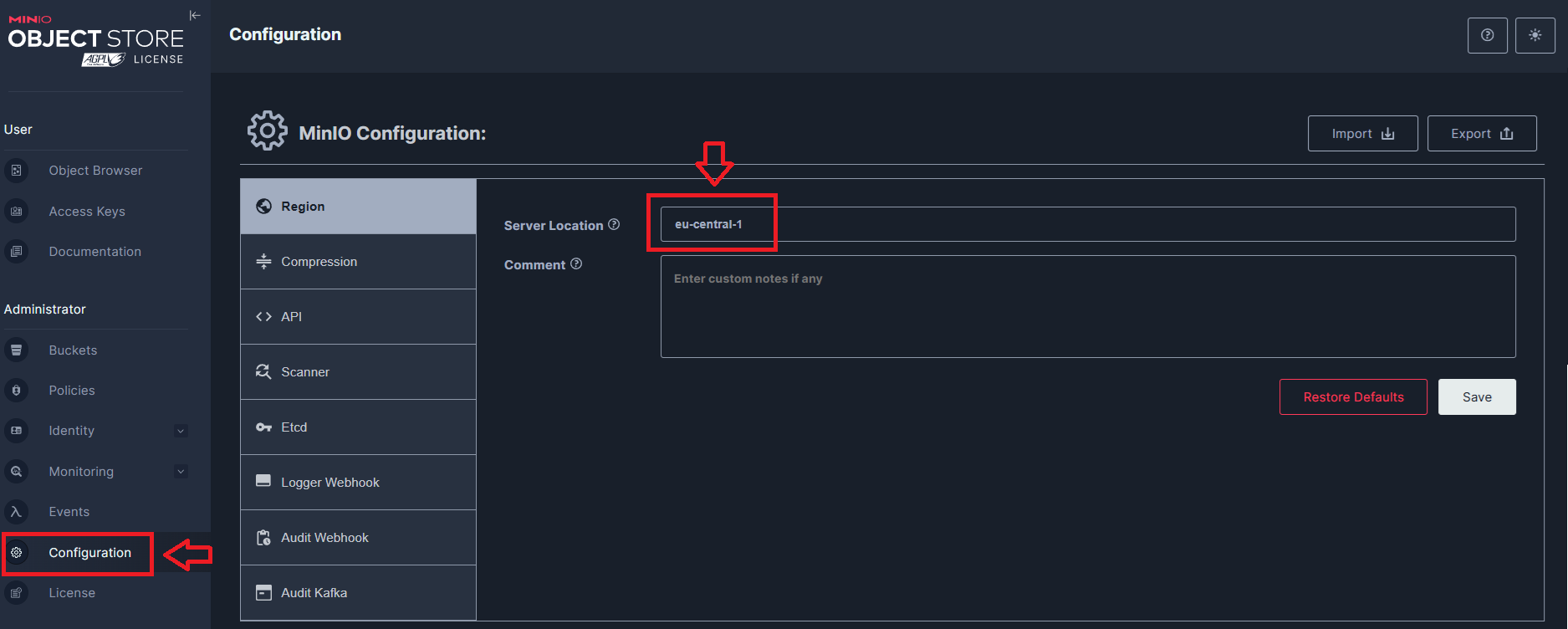Click the Server Location input field
The image size is (1568, 629).
pos(1088,224)
